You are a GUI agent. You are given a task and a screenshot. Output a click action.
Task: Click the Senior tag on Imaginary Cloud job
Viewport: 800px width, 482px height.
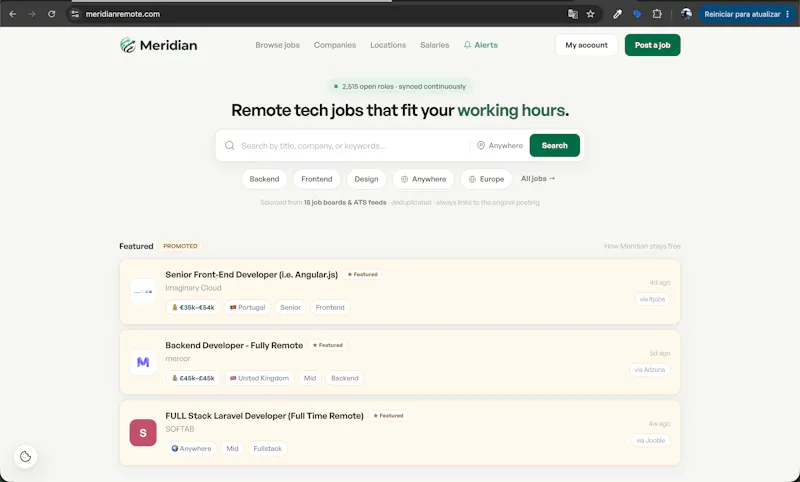click(x=290, y=307)
